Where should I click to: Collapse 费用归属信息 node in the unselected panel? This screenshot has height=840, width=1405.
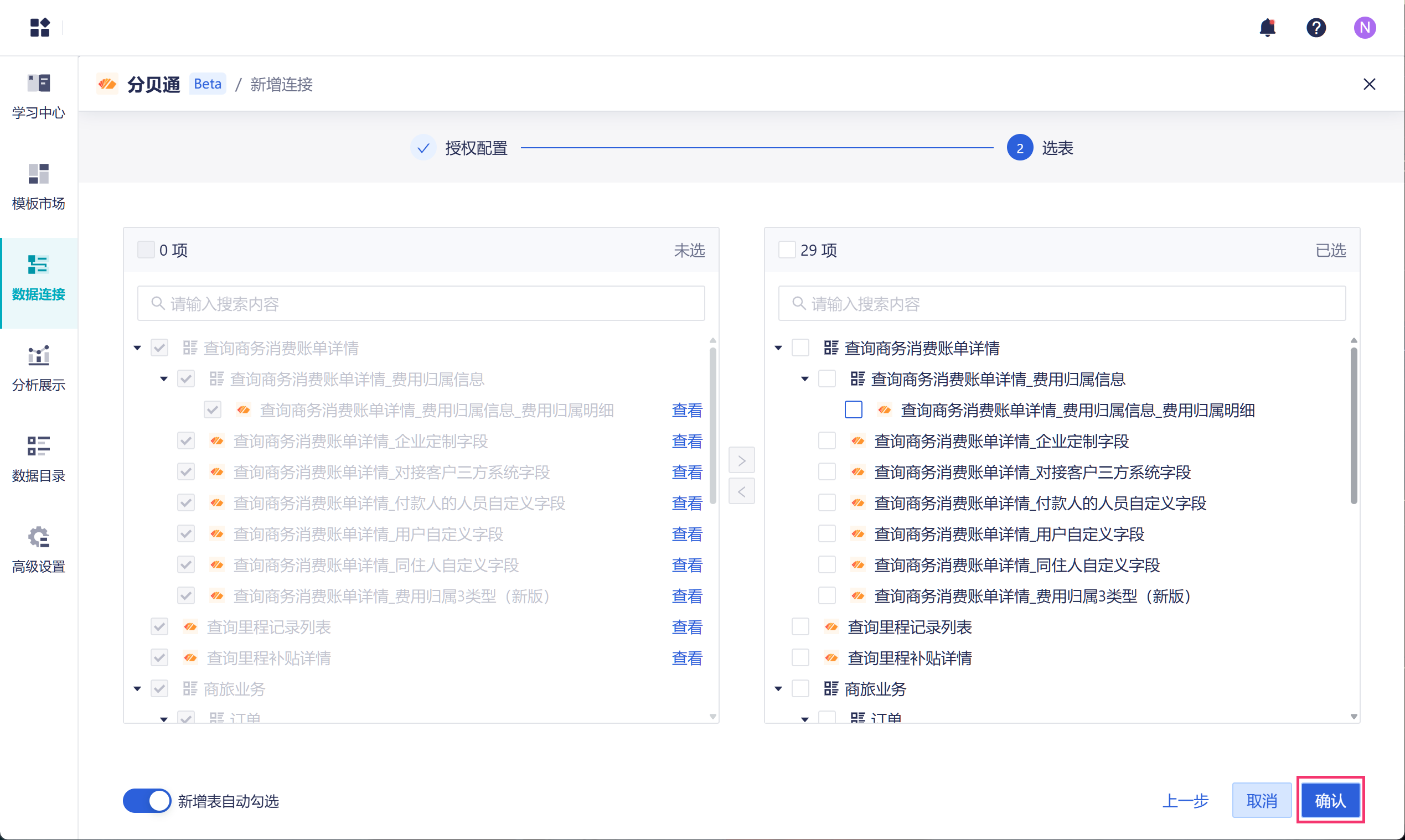[164, 379]
